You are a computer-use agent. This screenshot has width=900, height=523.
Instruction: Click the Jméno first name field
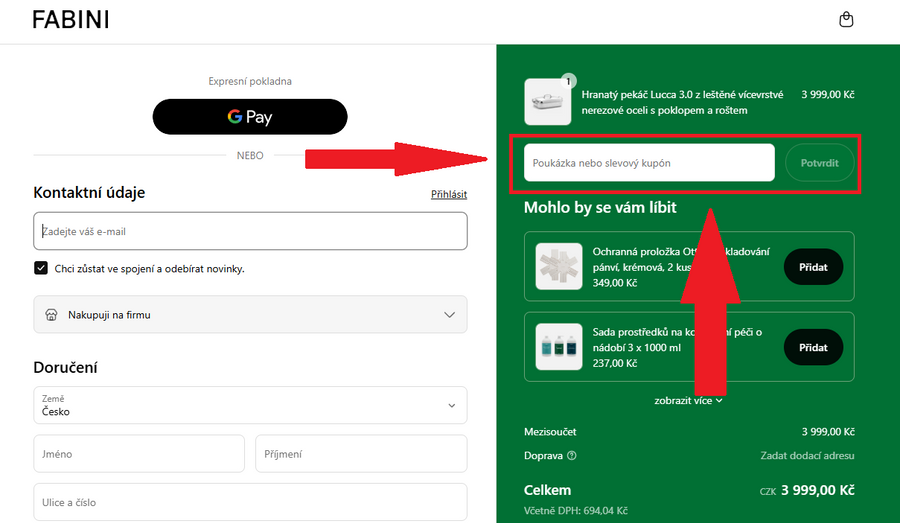[x=139, y=454]
